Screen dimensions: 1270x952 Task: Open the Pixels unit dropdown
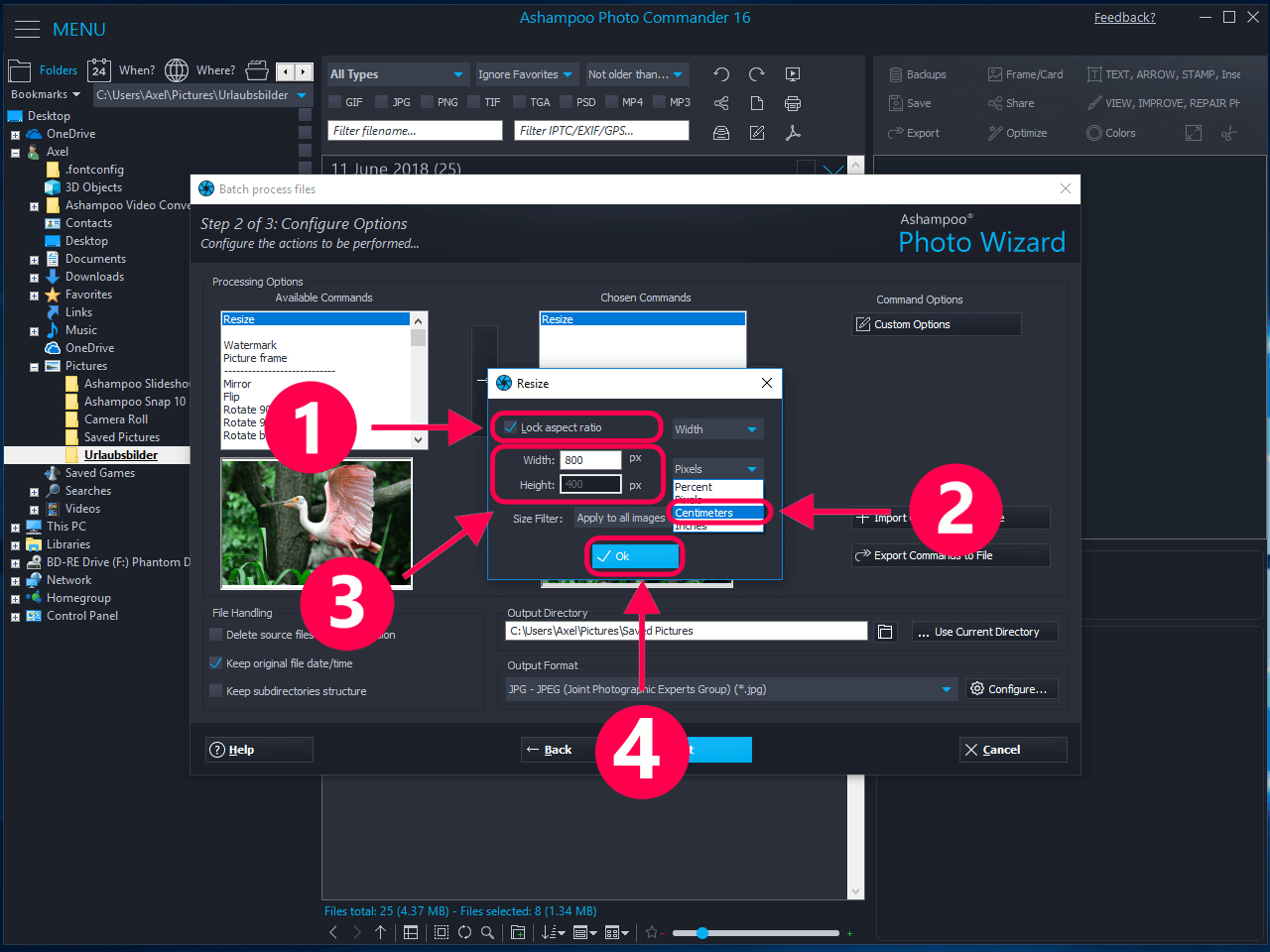(x=717, y=469)
